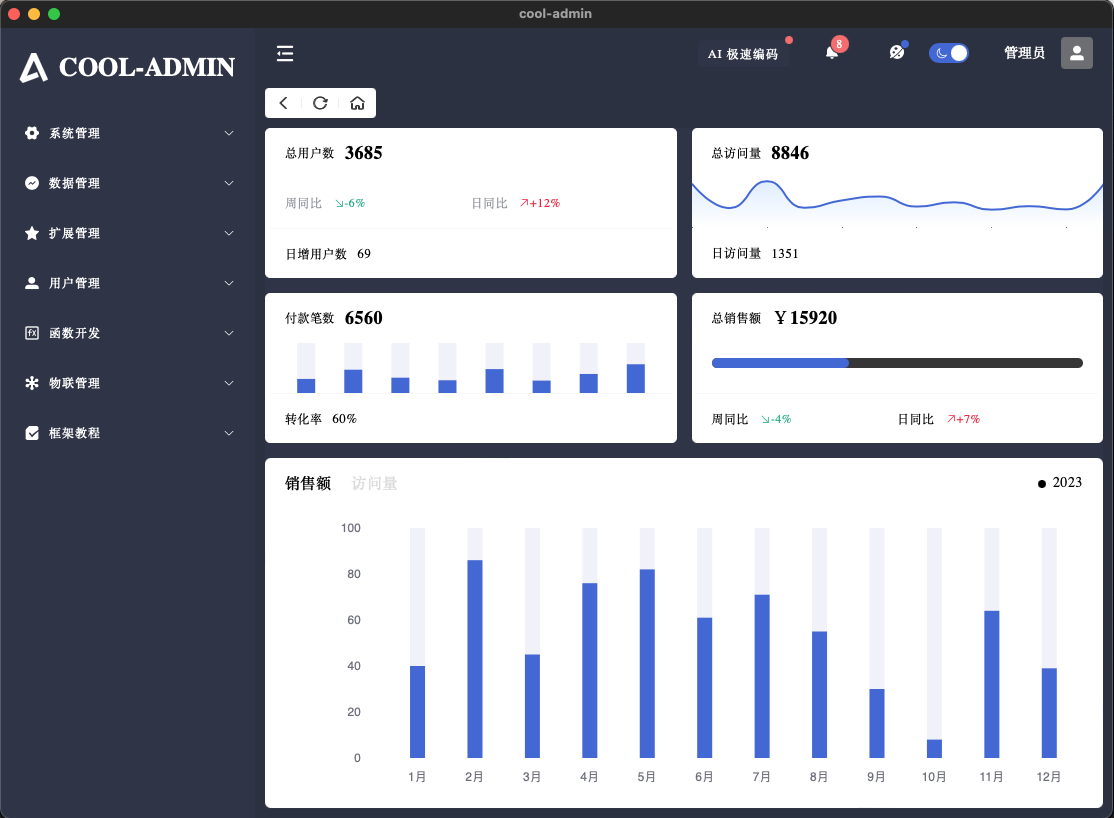Go to home via house icon

(x=357, y=103)
